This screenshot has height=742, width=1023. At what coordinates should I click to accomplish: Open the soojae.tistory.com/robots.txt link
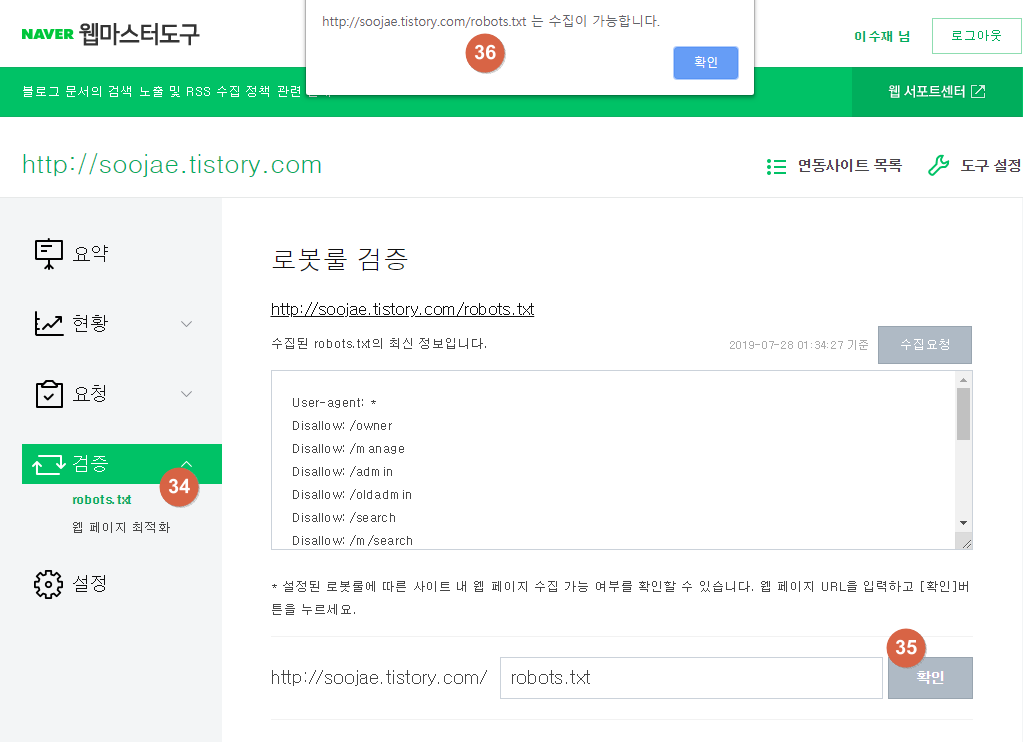pyautogui.click(x=403, y=309)
